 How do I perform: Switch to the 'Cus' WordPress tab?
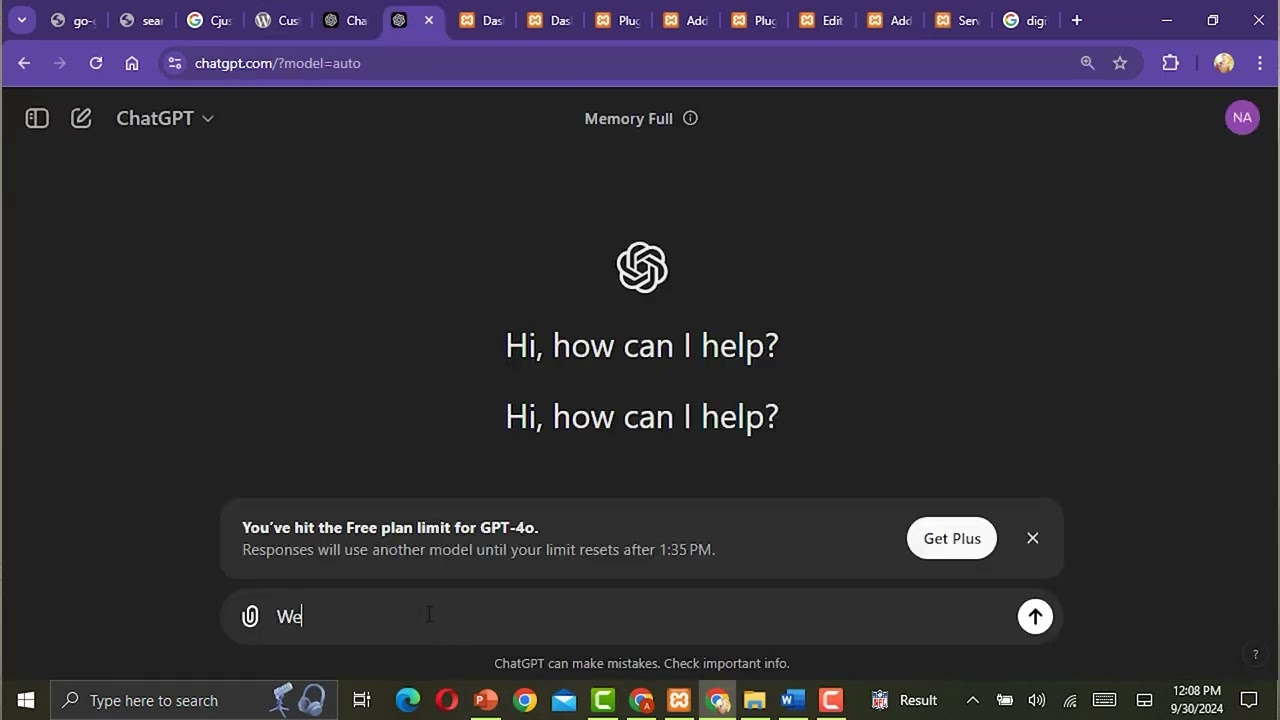click(x=276, y=20)
